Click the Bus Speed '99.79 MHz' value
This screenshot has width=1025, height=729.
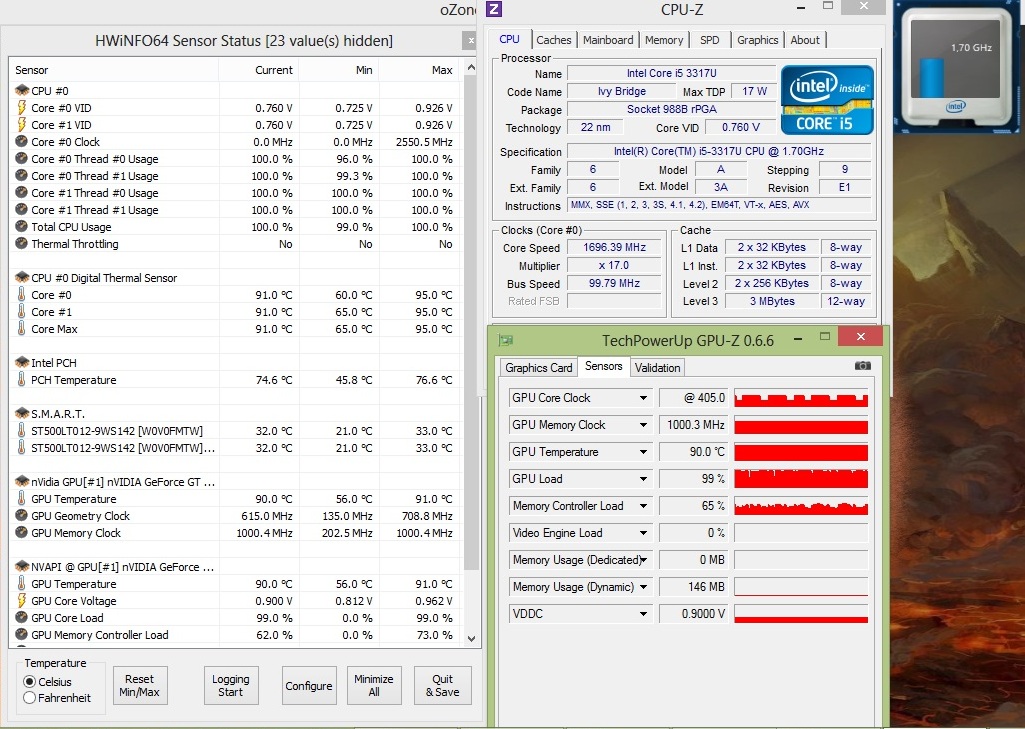pyautogui.click(x=614, y=283)
